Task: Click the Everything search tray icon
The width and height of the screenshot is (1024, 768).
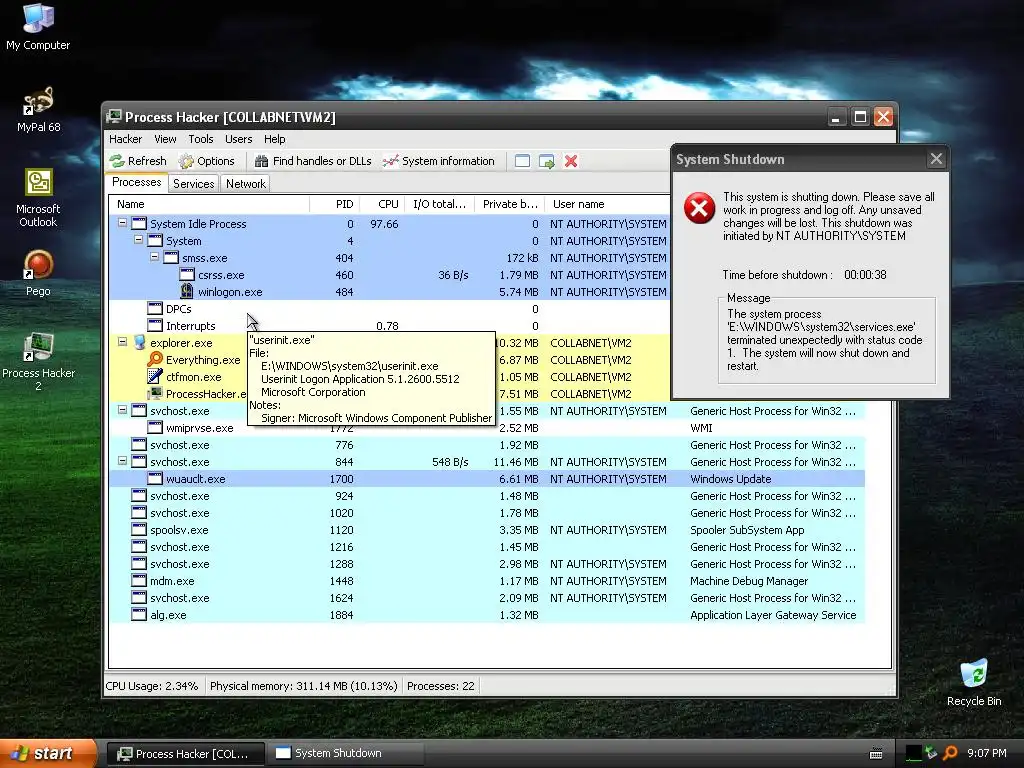Action: (x=950, y=753)
